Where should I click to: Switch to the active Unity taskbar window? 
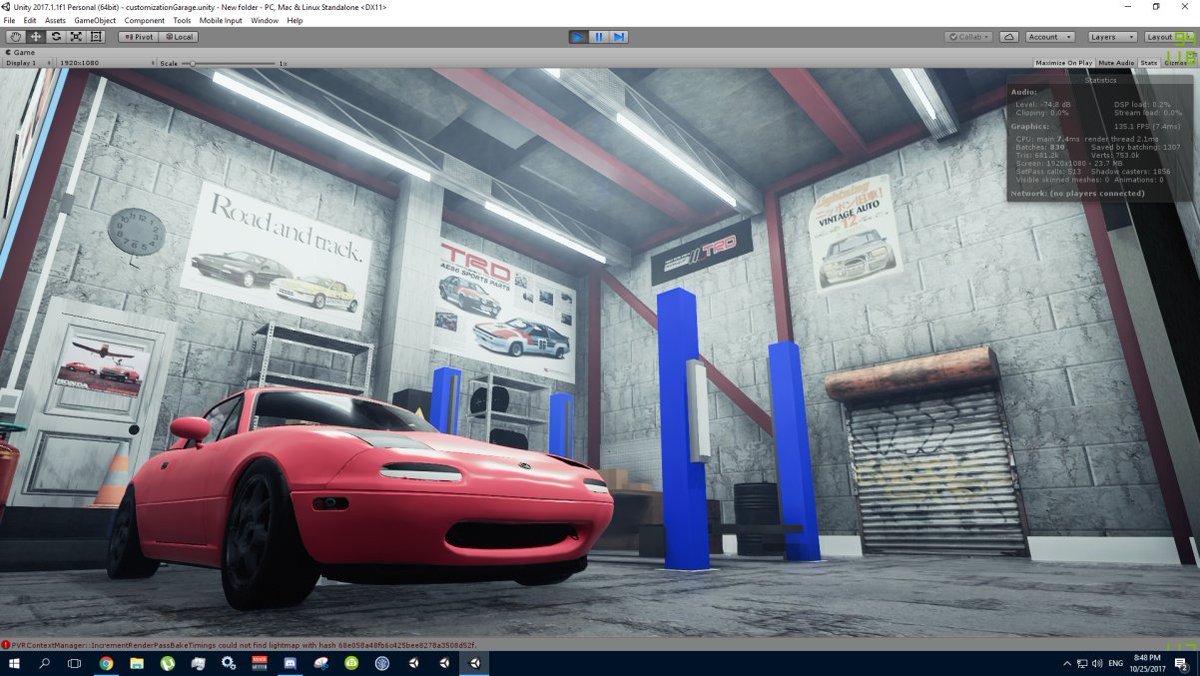point(475,663)
